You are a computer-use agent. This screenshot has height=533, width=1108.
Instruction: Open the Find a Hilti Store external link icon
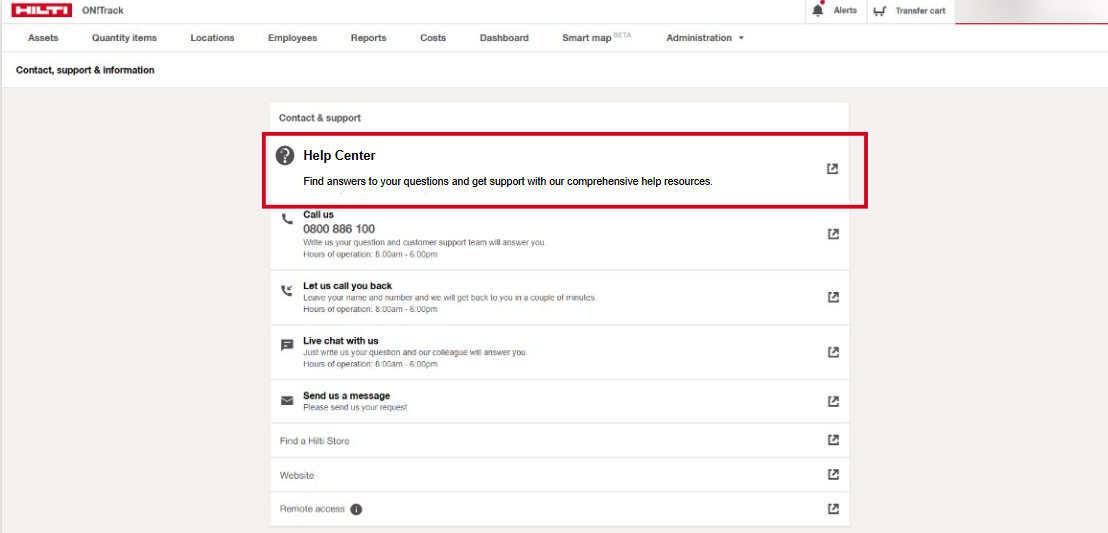tap(832, 440)
